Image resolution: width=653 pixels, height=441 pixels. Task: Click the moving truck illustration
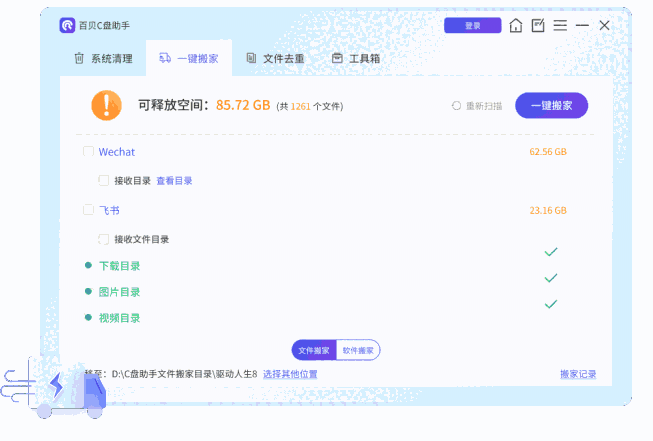pos(54,389)
